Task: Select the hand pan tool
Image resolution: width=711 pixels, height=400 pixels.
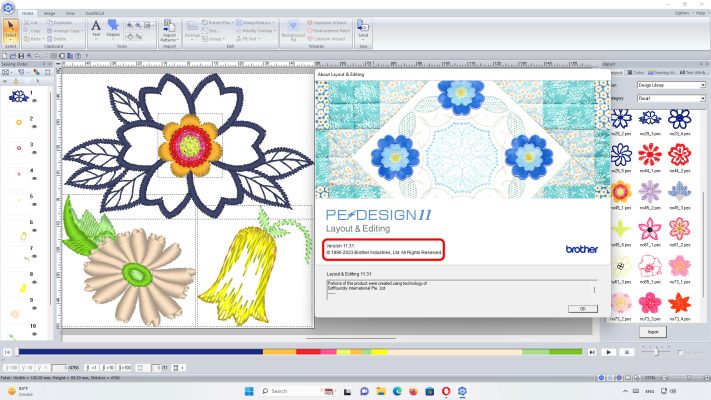Action: click(130, 36)
